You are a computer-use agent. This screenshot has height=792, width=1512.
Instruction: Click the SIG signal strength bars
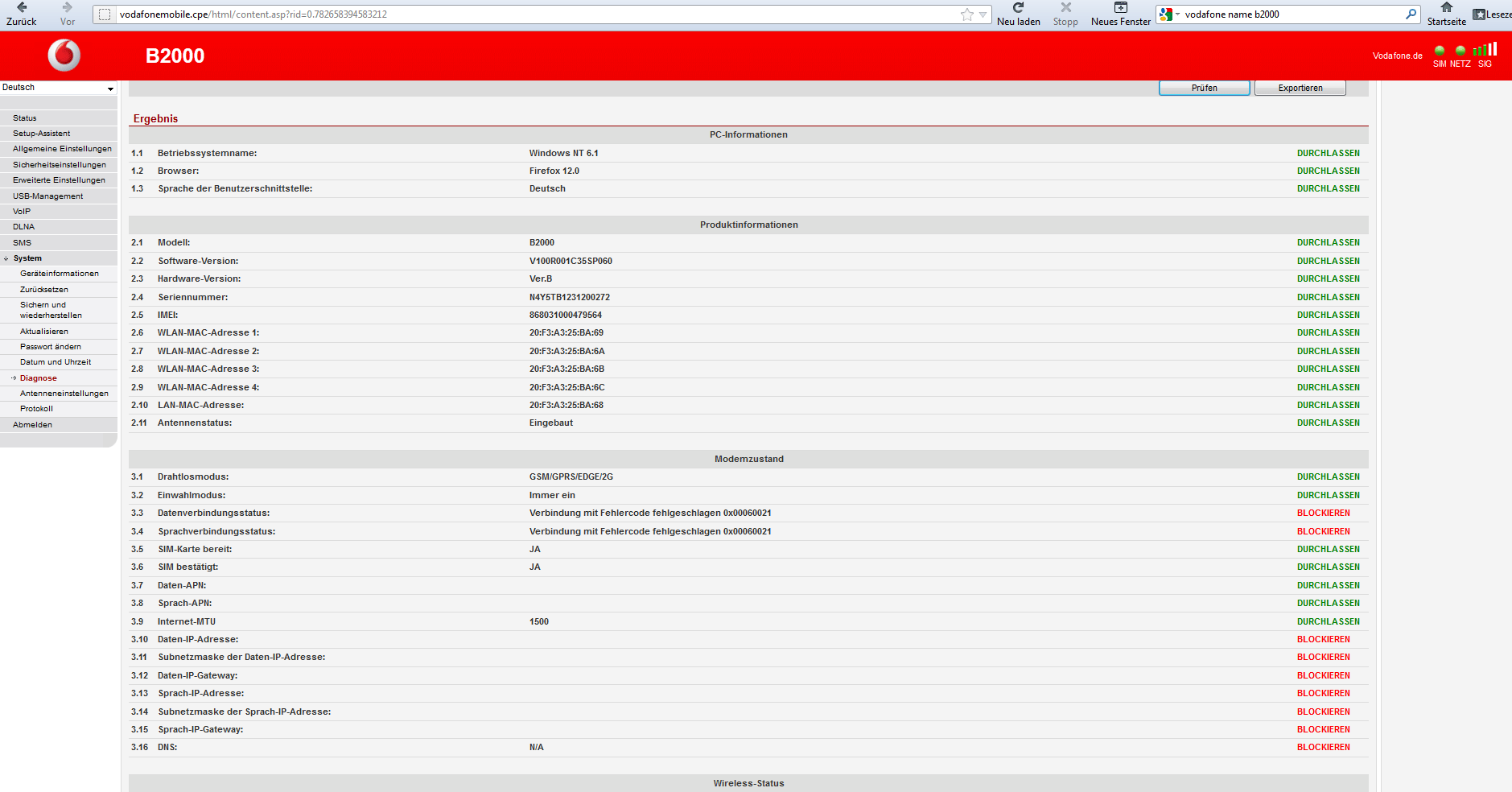tap(1485, 49)
